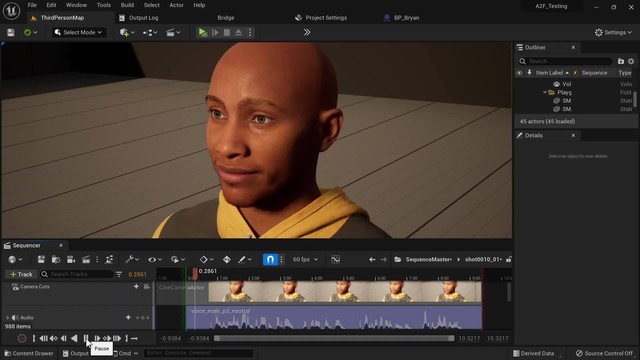Add new folder in Outliner
This screenshot has height=360, width=640.
621,61
